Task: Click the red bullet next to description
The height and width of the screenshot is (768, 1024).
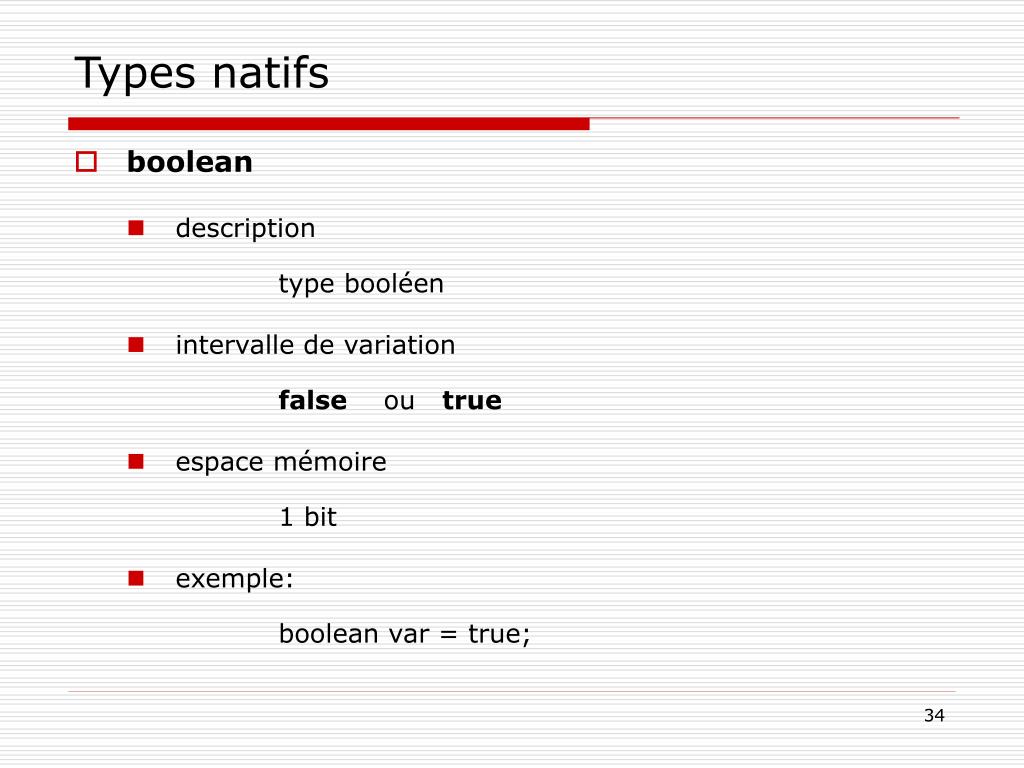Action: (136, 227)
